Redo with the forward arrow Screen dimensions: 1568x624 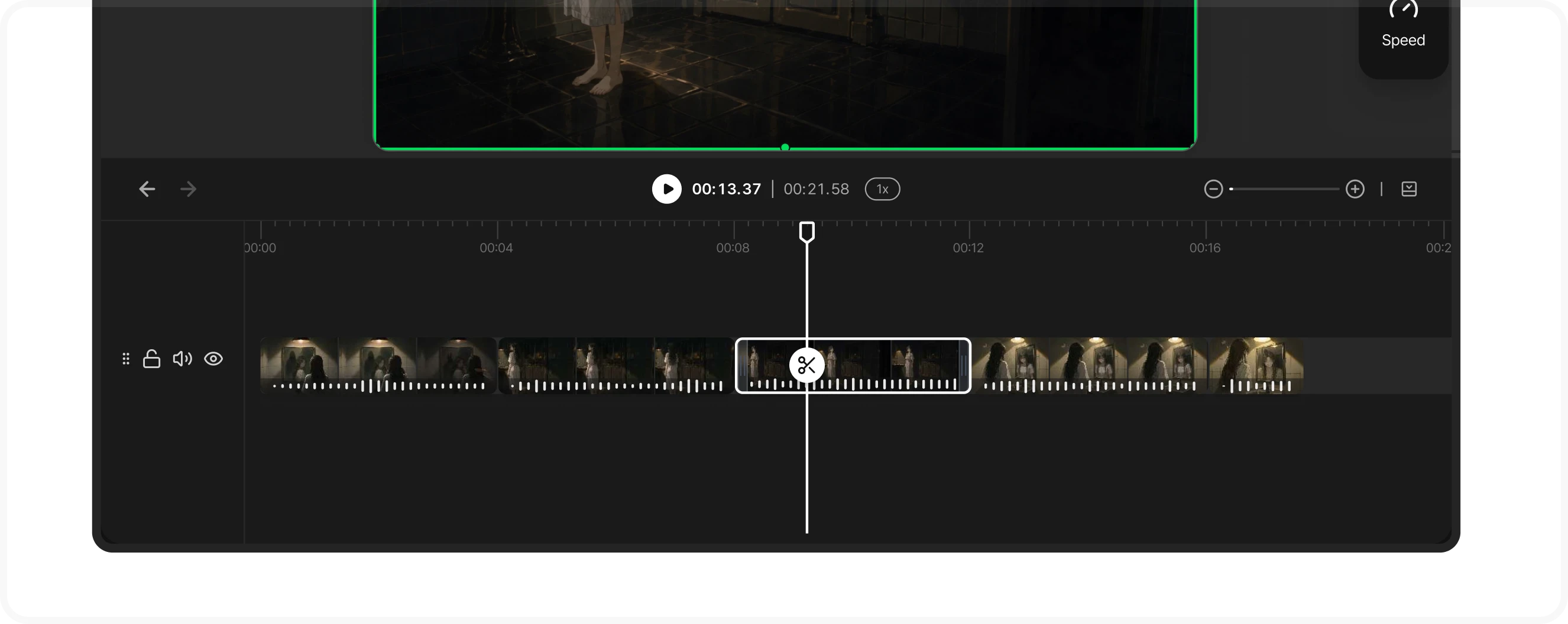(x=188, y=189)
